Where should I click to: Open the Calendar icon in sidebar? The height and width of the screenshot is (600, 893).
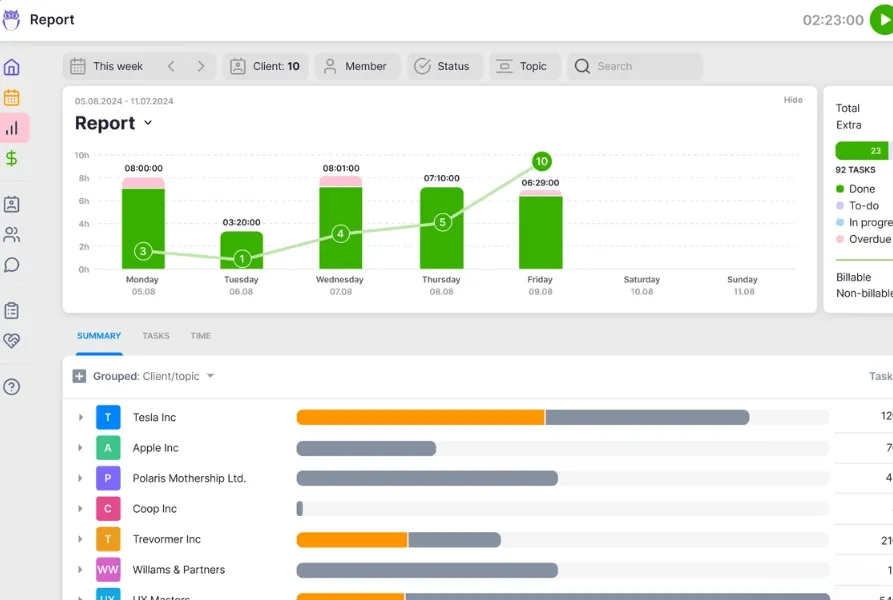tap(11, 98)
